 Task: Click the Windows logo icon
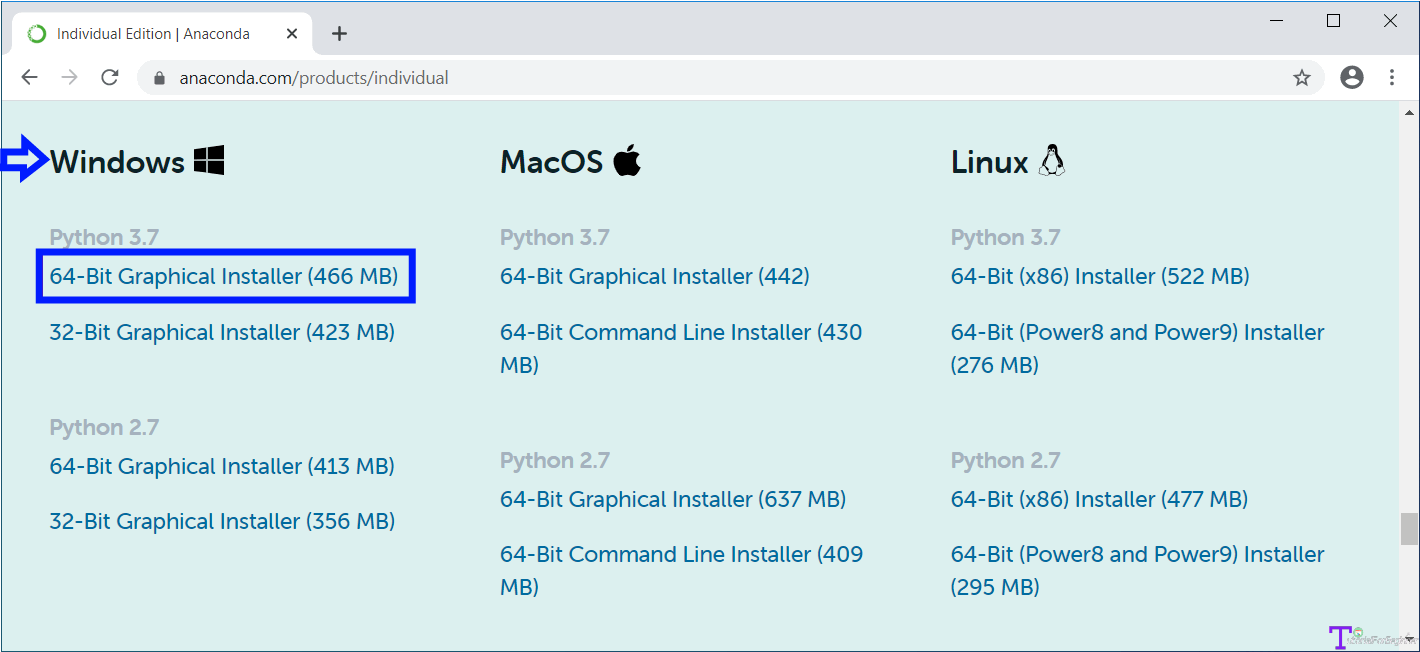[209, 160]
